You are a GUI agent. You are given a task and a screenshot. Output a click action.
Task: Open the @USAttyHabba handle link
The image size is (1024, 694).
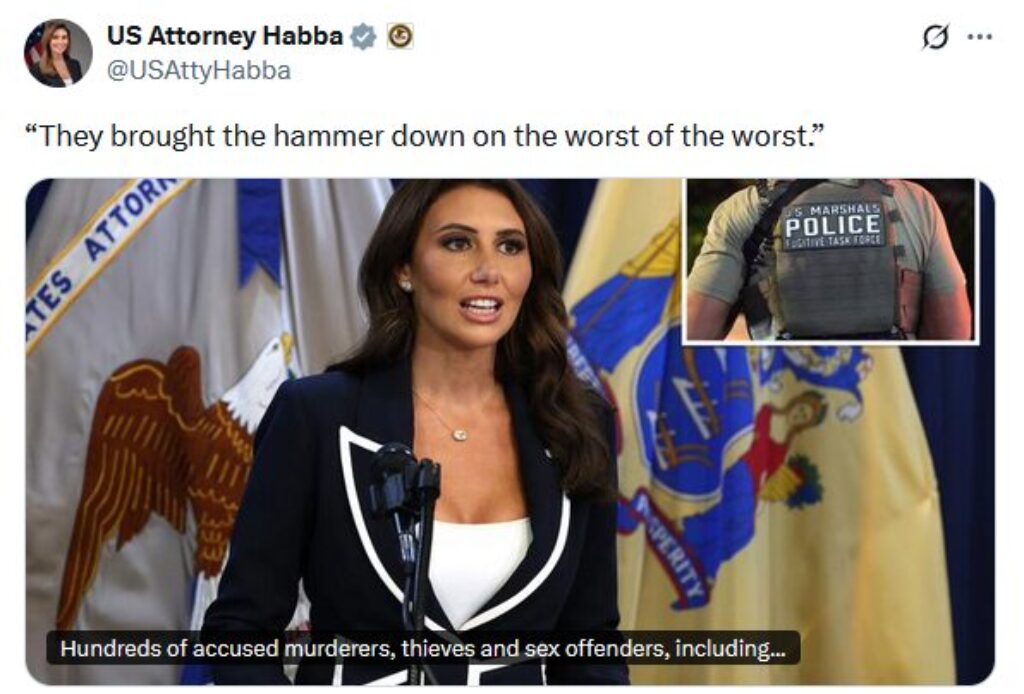(199, 71)
